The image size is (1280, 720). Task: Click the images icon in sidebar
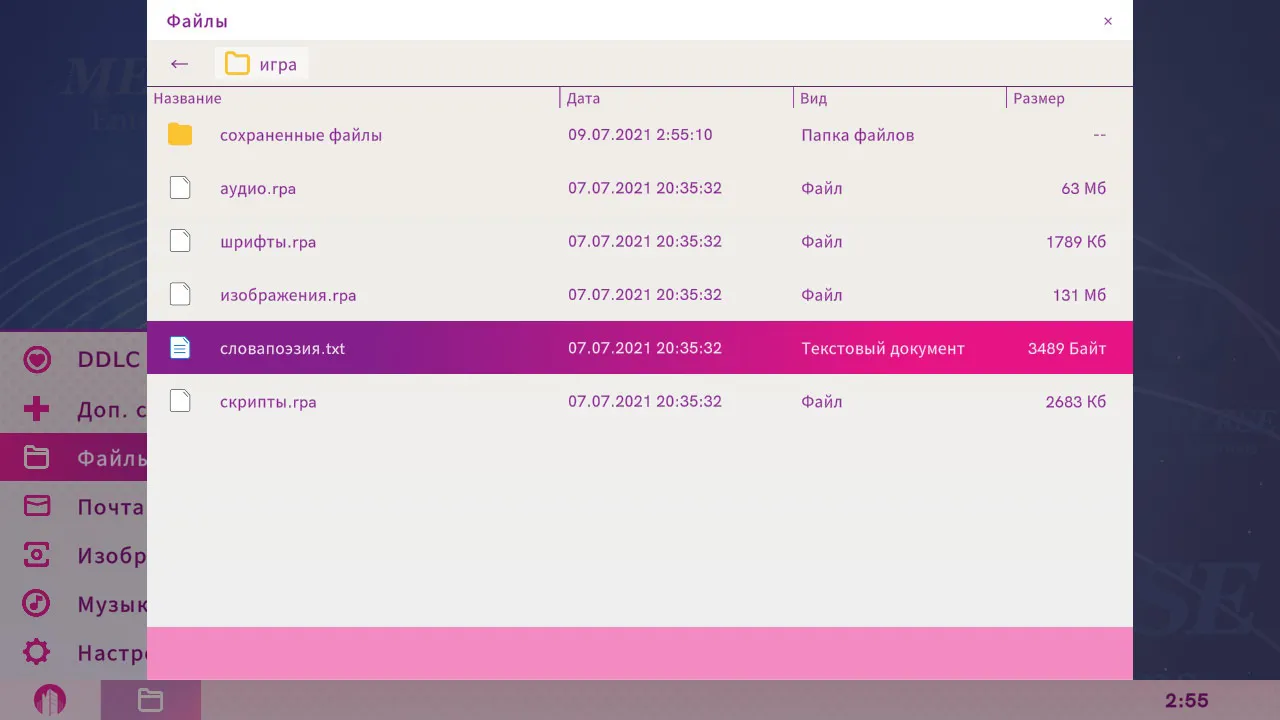coord(37,555)
